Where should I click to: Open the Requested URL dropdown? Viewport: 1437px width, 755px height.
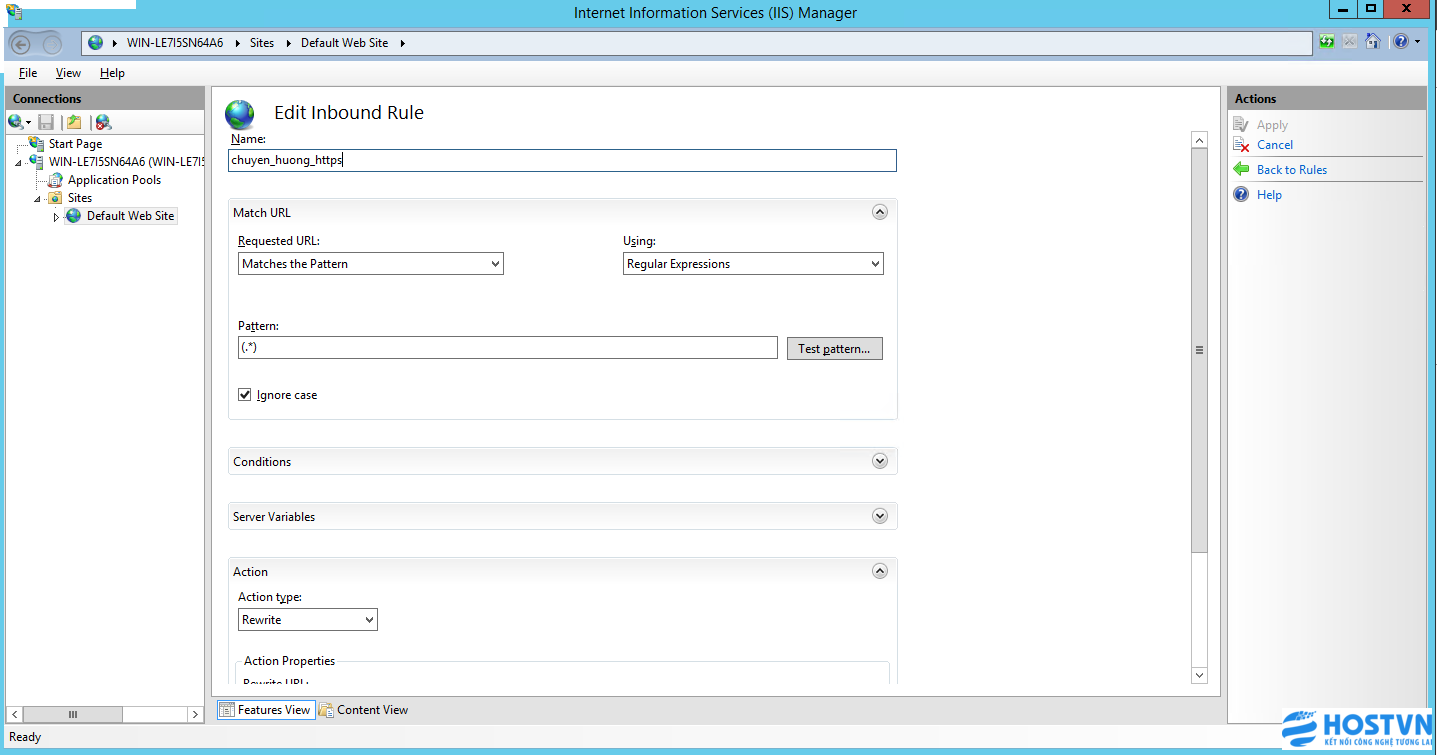point(371,264)
